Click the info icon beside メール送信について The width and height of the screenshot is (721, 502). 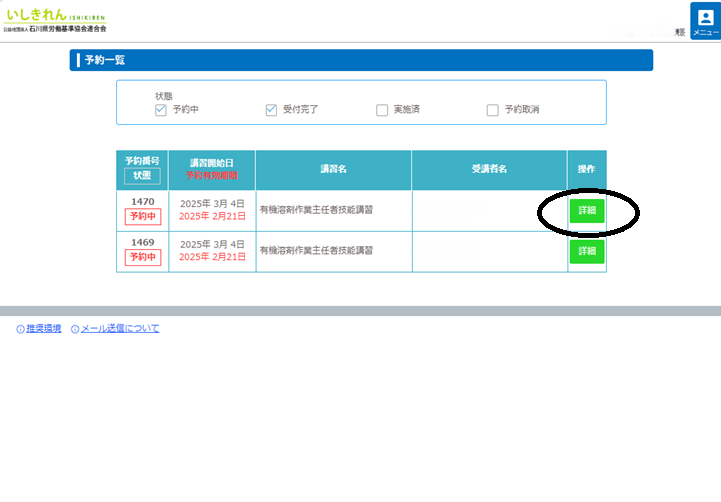[x=75, y=329]
